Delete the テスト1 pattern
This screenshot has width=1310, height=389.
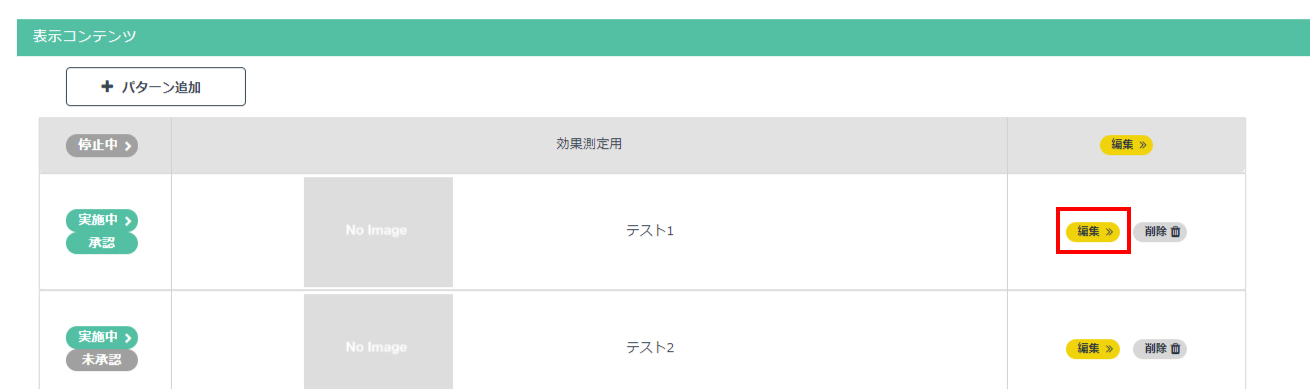point(1160,231)
